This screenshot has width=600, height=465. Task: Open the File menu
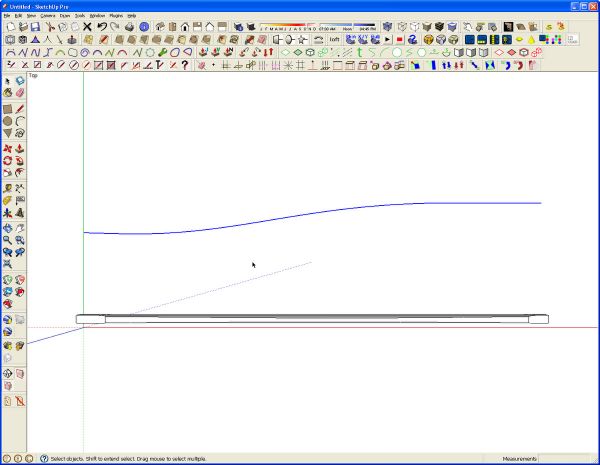click(7, 16)
